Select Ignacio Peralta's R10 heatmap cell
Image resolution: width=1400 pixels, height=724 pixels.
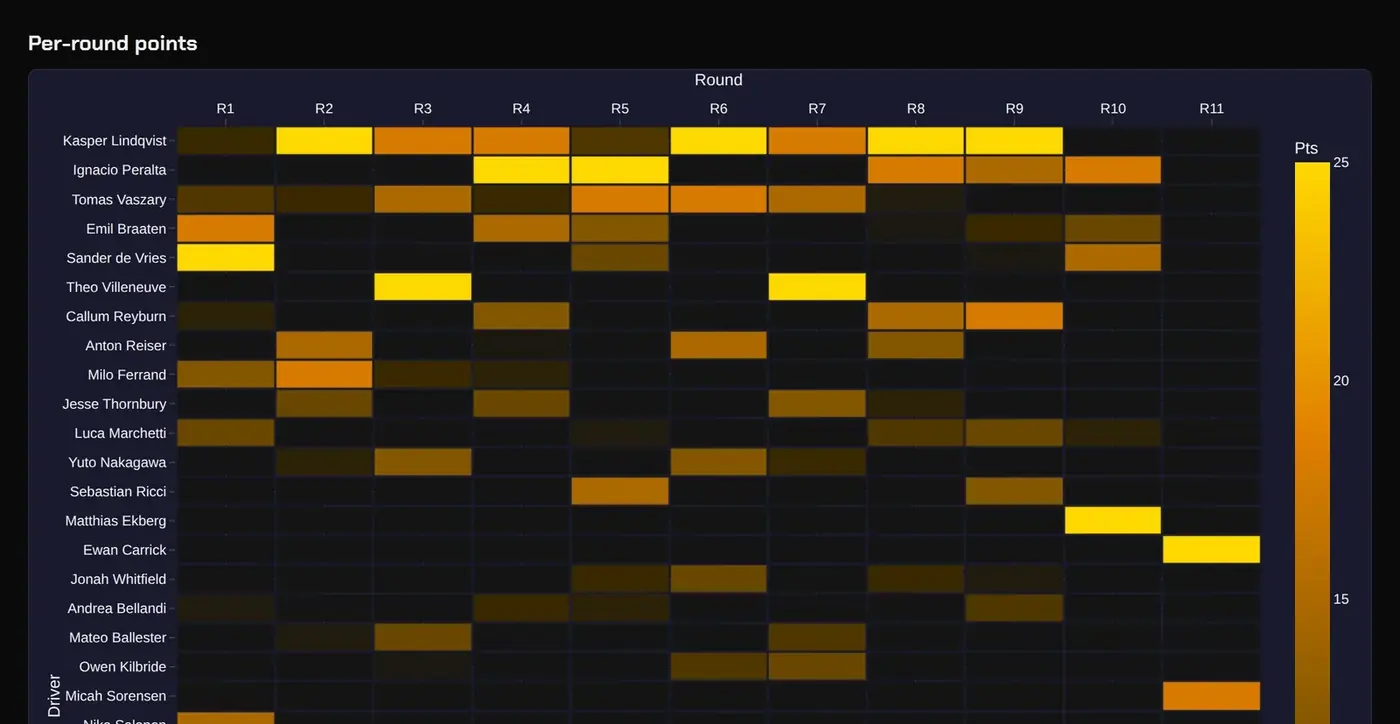[1113, 170]
